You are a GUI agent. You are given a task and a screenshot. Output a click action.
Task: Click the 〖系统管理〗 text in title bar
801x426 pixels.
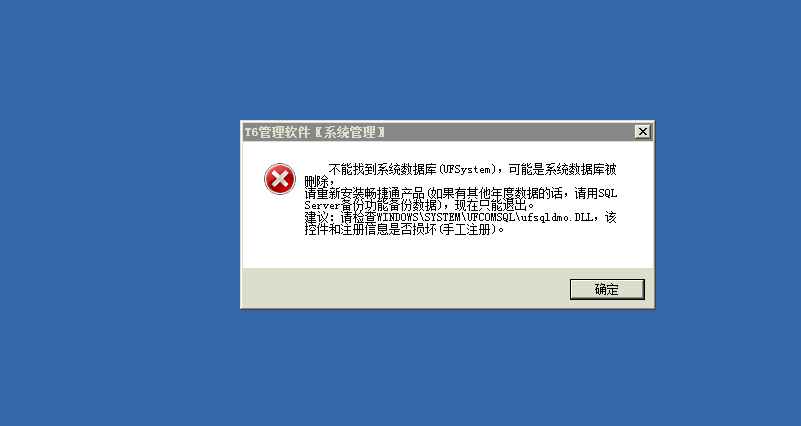(x=349, y=132)
